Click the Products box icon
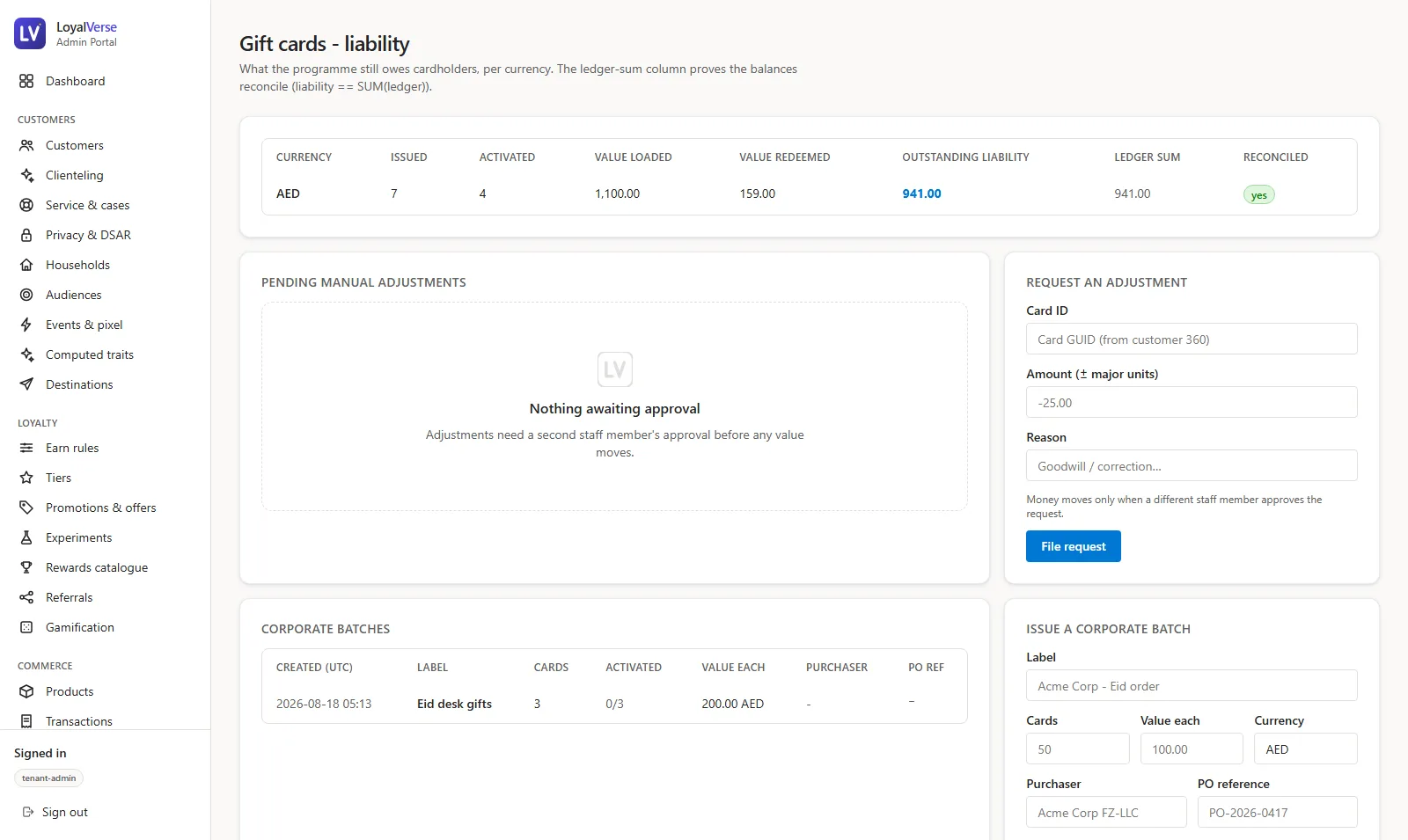Viewport: 1408px width, 840px height. [x=26, y=691]
